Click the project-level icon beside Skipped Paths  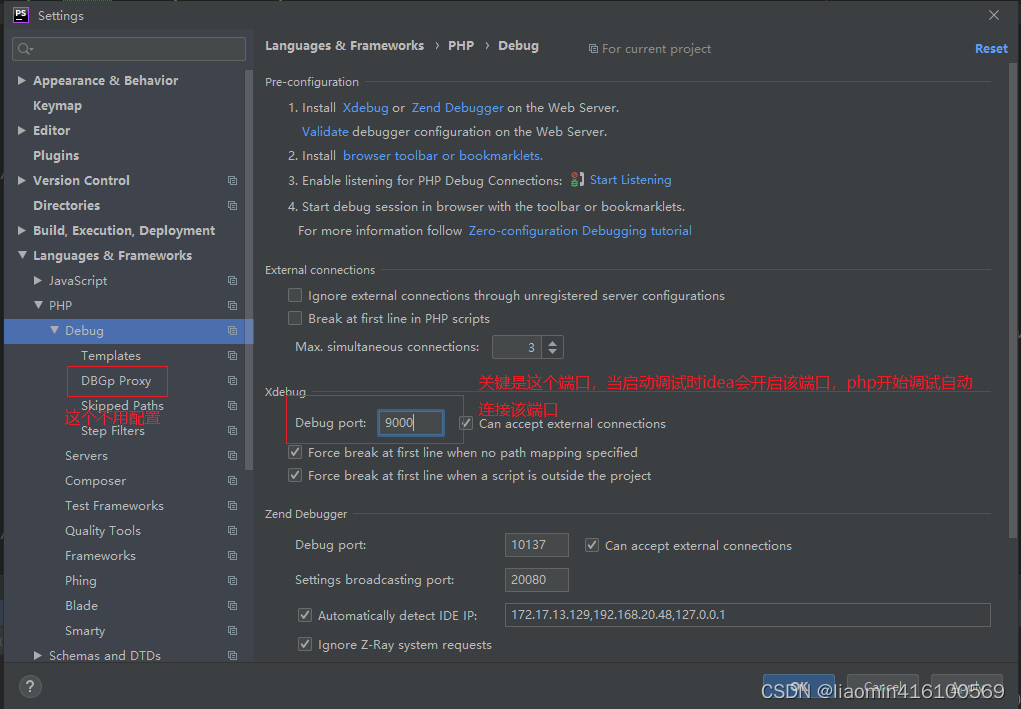232,406
